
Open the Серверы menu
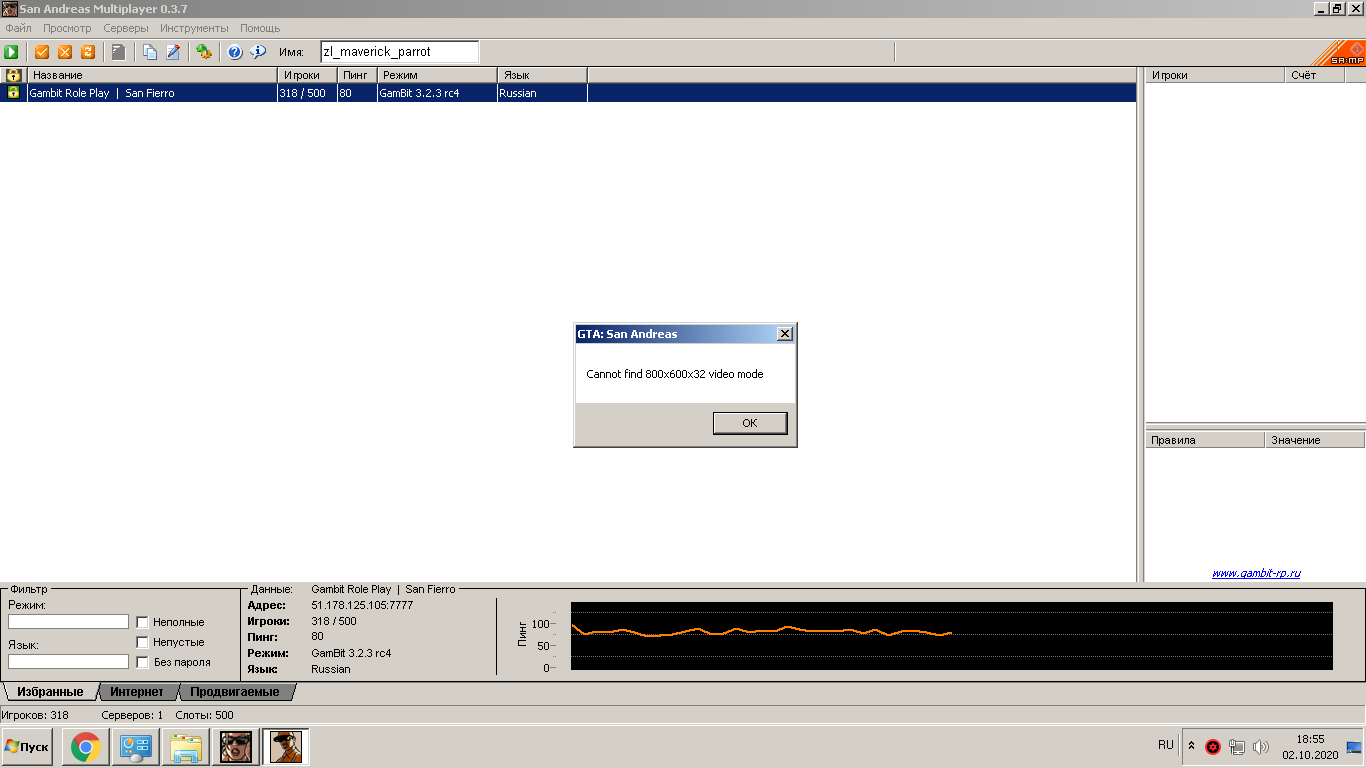(x=126, y=28)
